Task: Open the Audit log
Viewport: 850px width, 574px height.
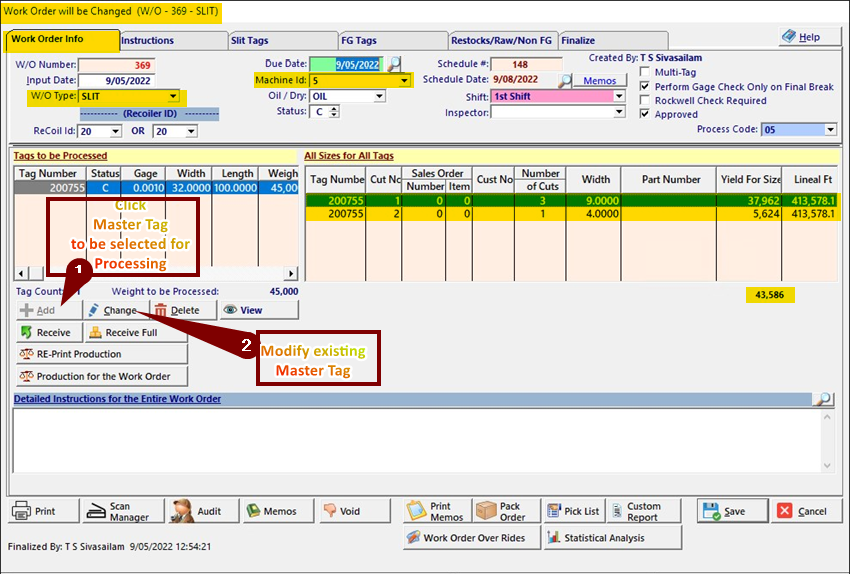Action: pyautogui.click(x=198, y=511)
